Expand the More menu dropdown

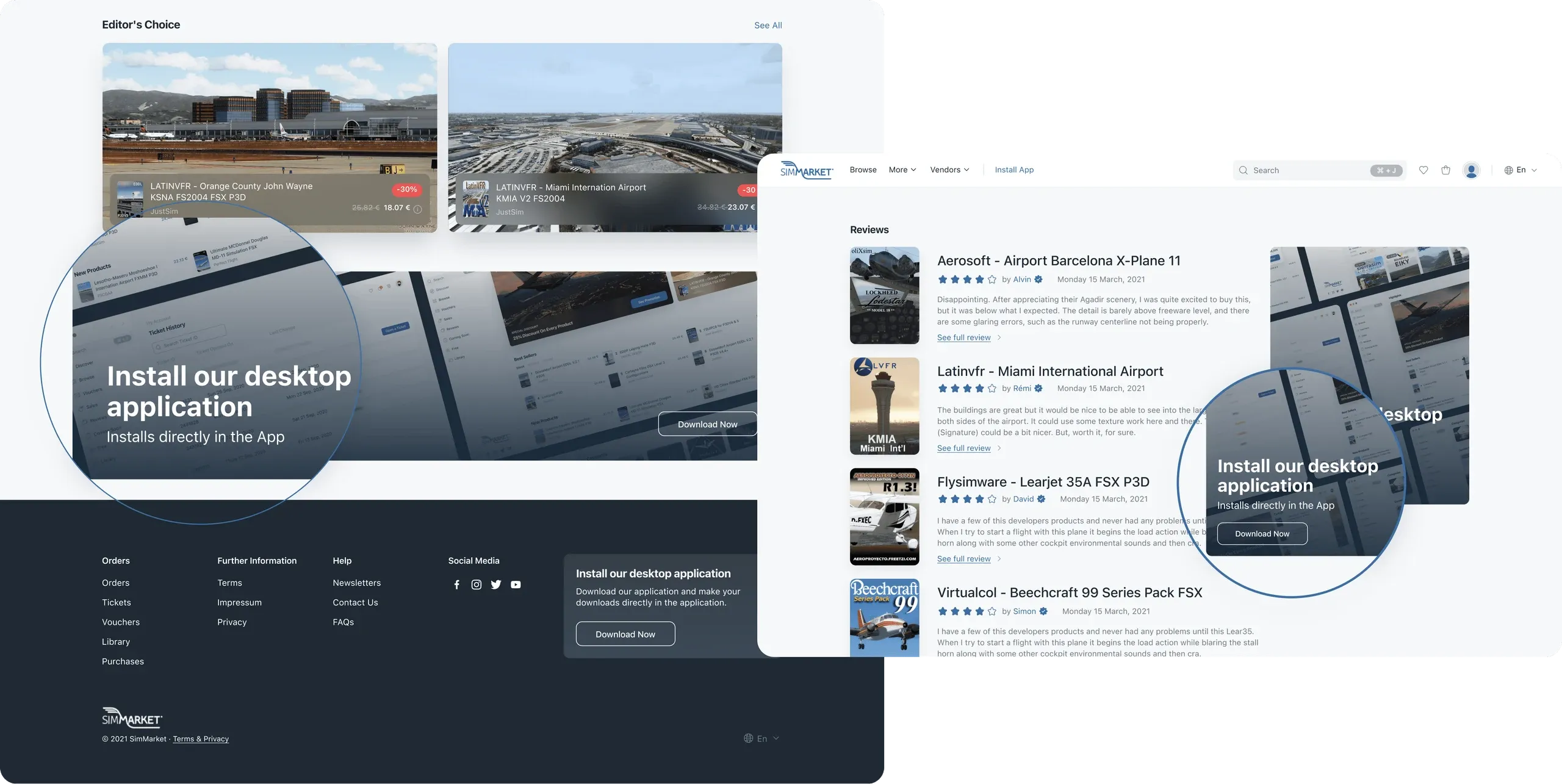902,170
